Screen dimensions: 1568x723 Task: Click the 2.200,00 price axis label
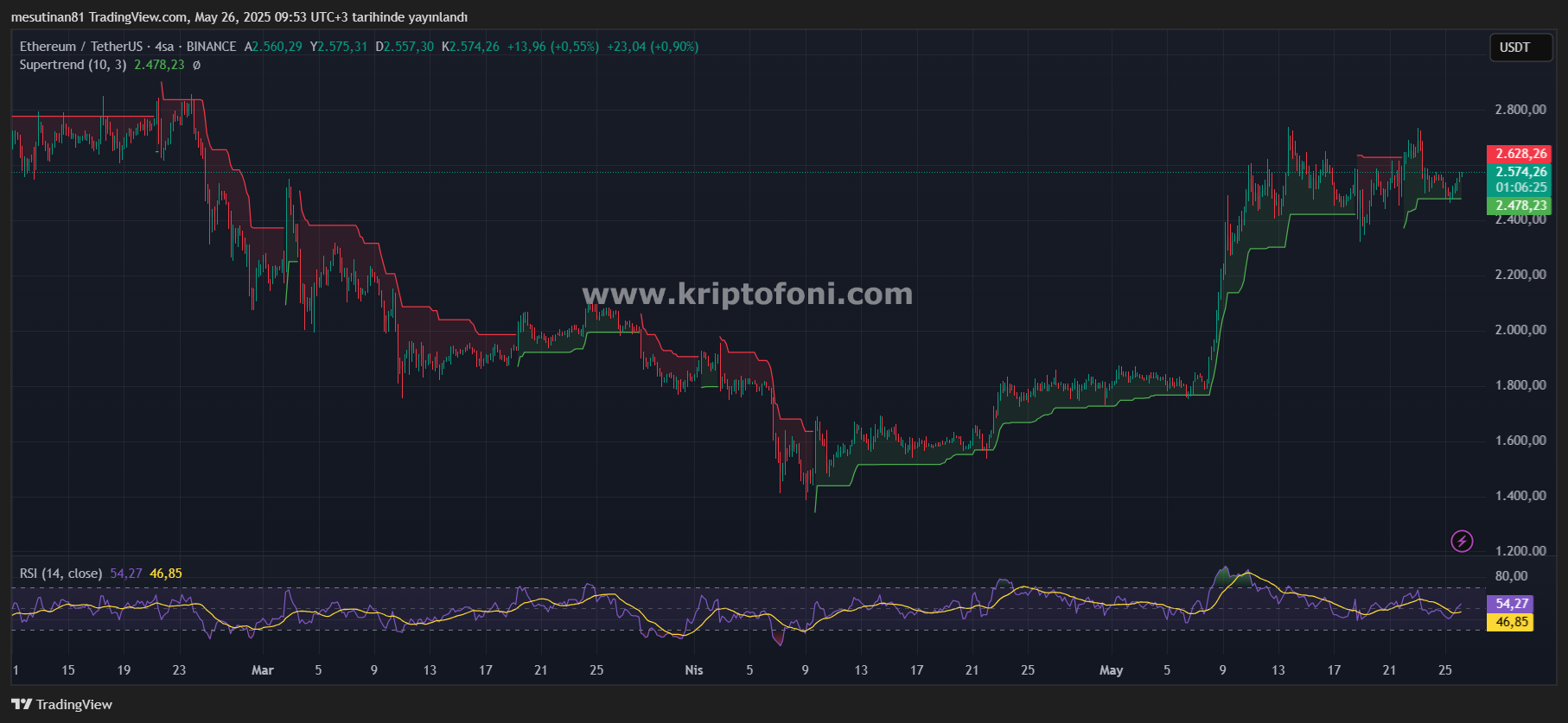pyautogui.click(x=1520, y=275)
